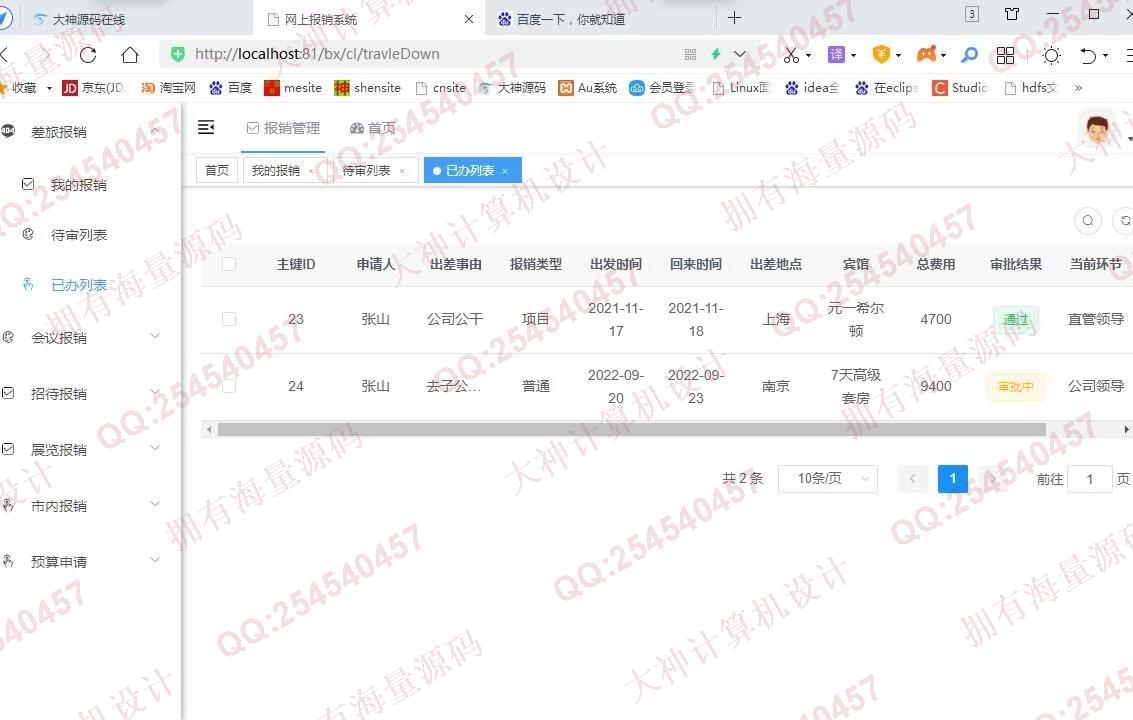Click the scissors screenshot tool icon
Viewport: 1133px width, 720px height.
tap(791, 54)
